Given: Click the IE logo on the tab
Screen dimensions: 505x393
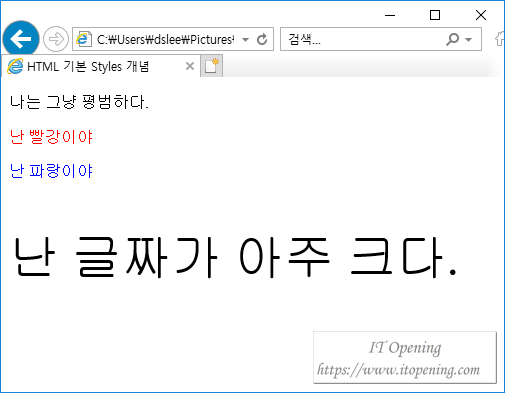Looking at the screenshot, I should 15,66.
